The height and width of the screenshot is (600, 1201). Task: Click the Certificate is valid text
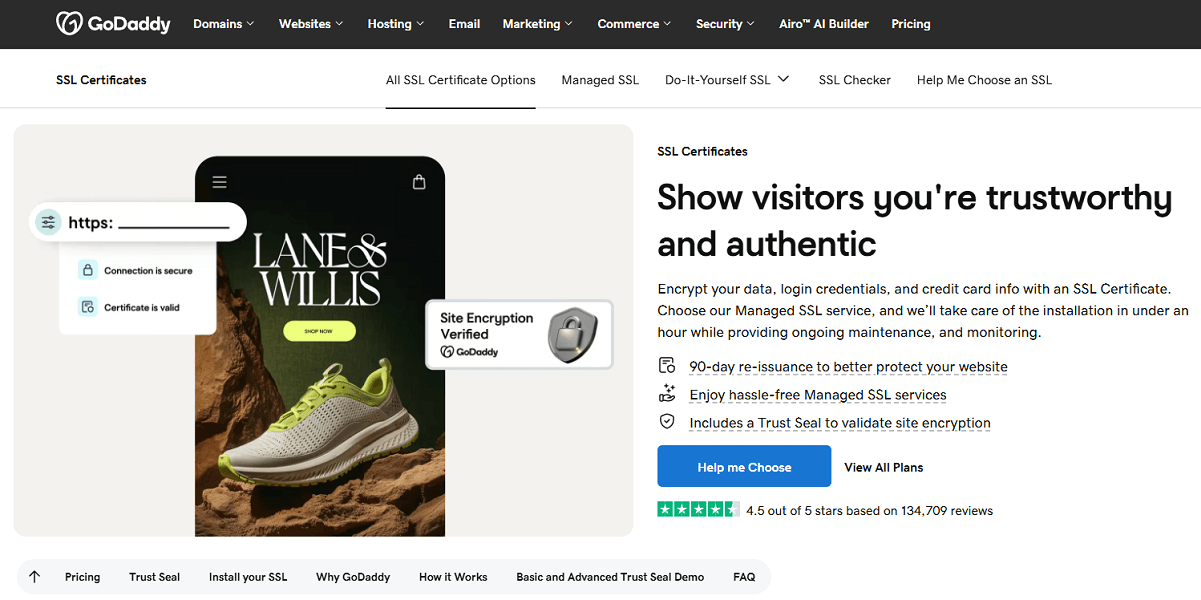[142, 307]
